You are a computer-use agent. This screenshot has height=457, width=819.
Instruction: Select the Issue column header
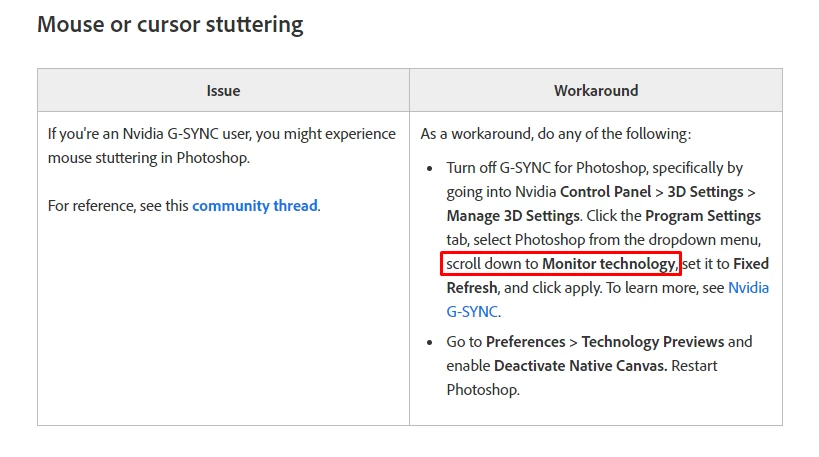pos(223,90)
